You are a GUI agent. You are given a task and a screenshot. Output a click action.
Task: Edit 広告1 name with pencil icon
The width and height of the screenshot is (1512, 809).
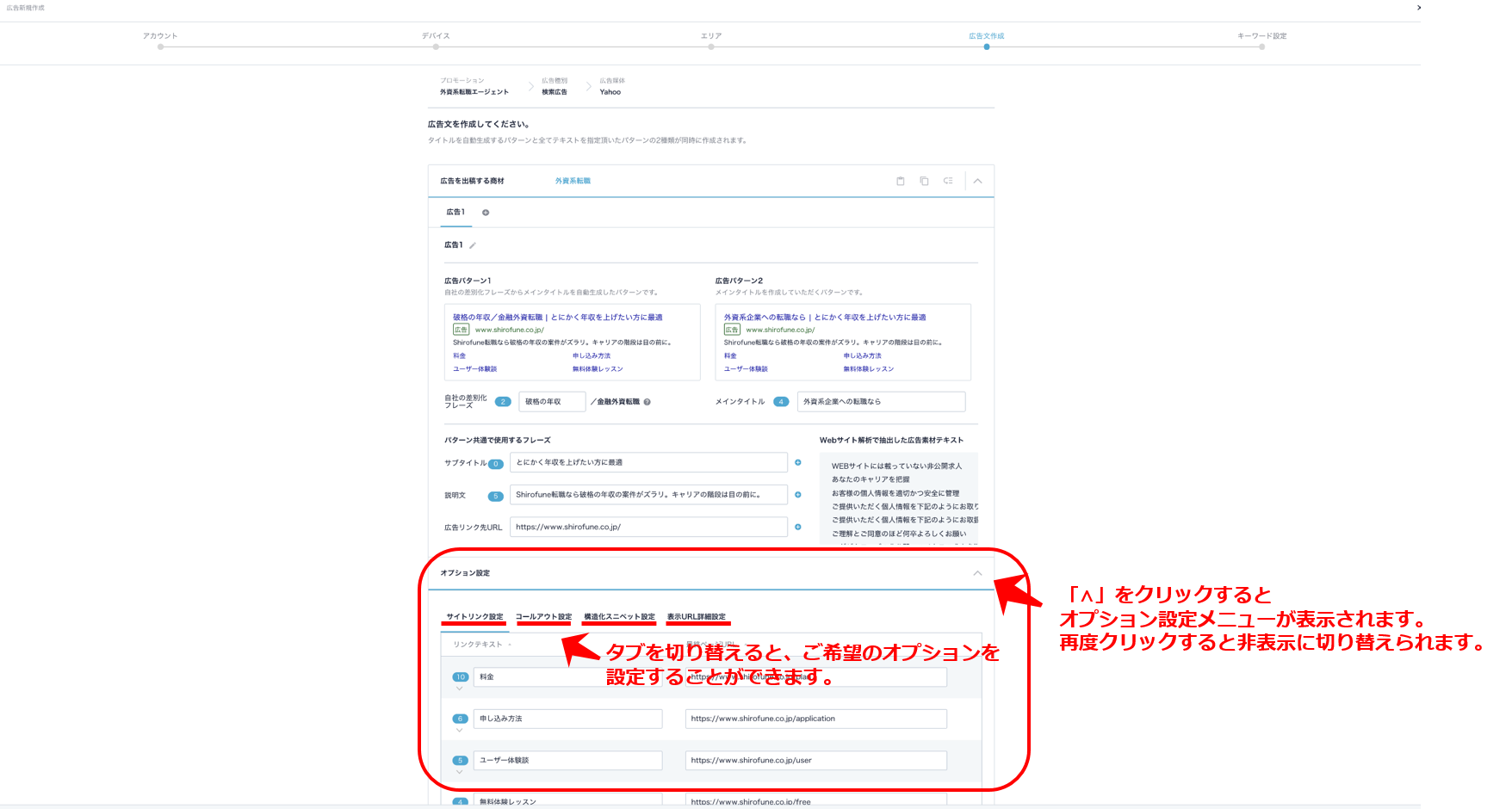pyautogui.click(x=473, y=245)
